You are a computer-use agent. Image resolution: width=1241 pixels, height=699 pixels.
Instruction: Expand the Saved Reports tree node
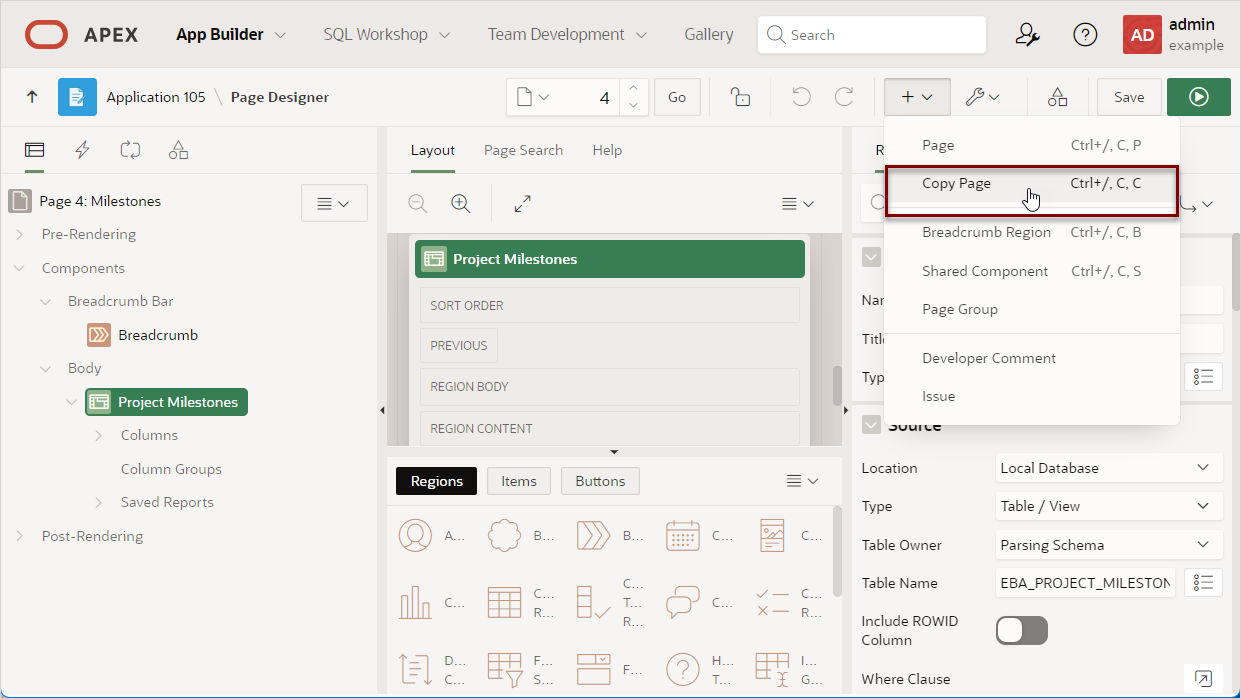(99, 502)
